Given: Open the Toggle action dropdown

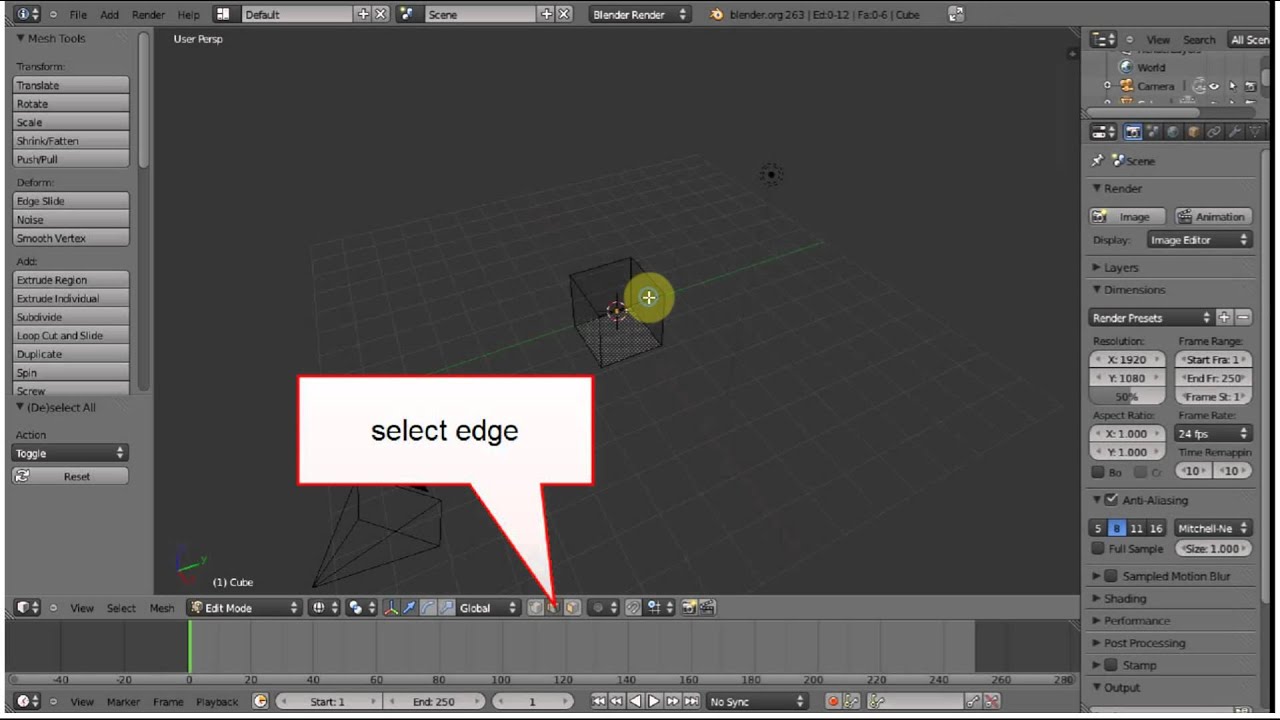Looking at the screenshot, I should [x=70, y=453].
